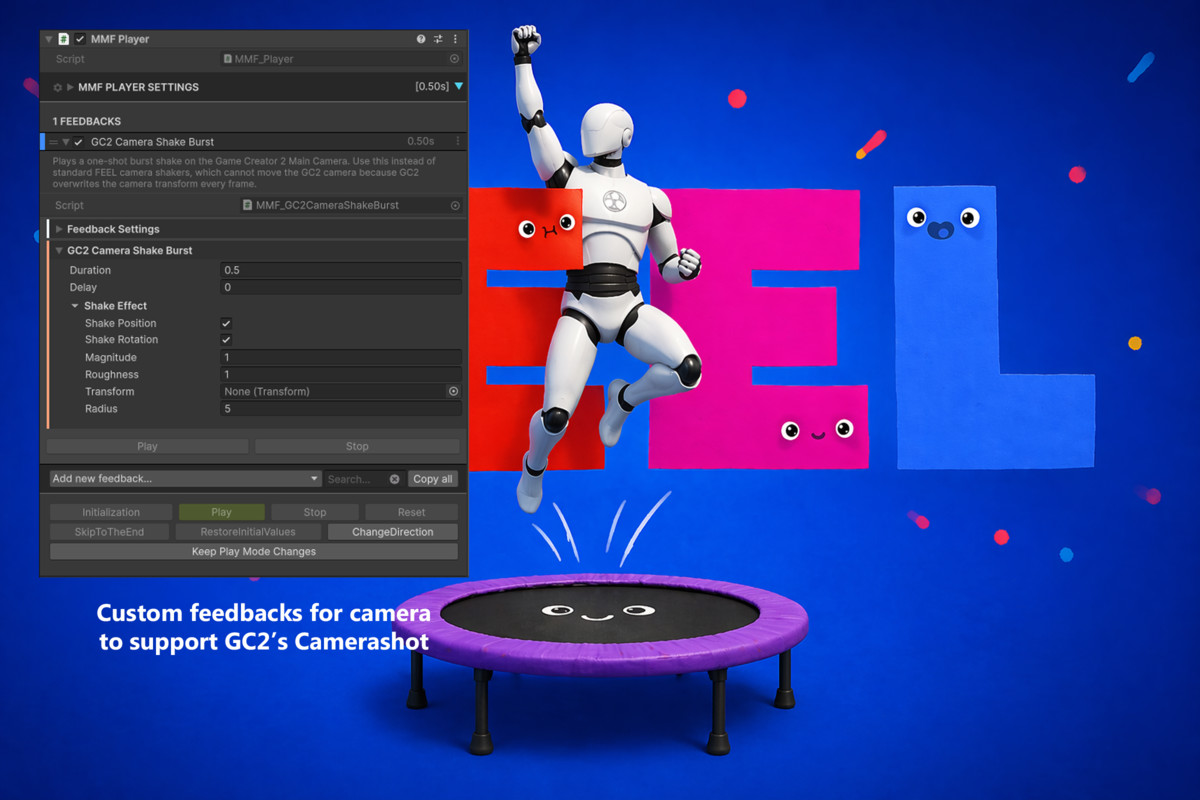The height and width of the screenshot is (800, 1200).
Task: Click the ChangeDirection button
Action: [x=392, y=532]
